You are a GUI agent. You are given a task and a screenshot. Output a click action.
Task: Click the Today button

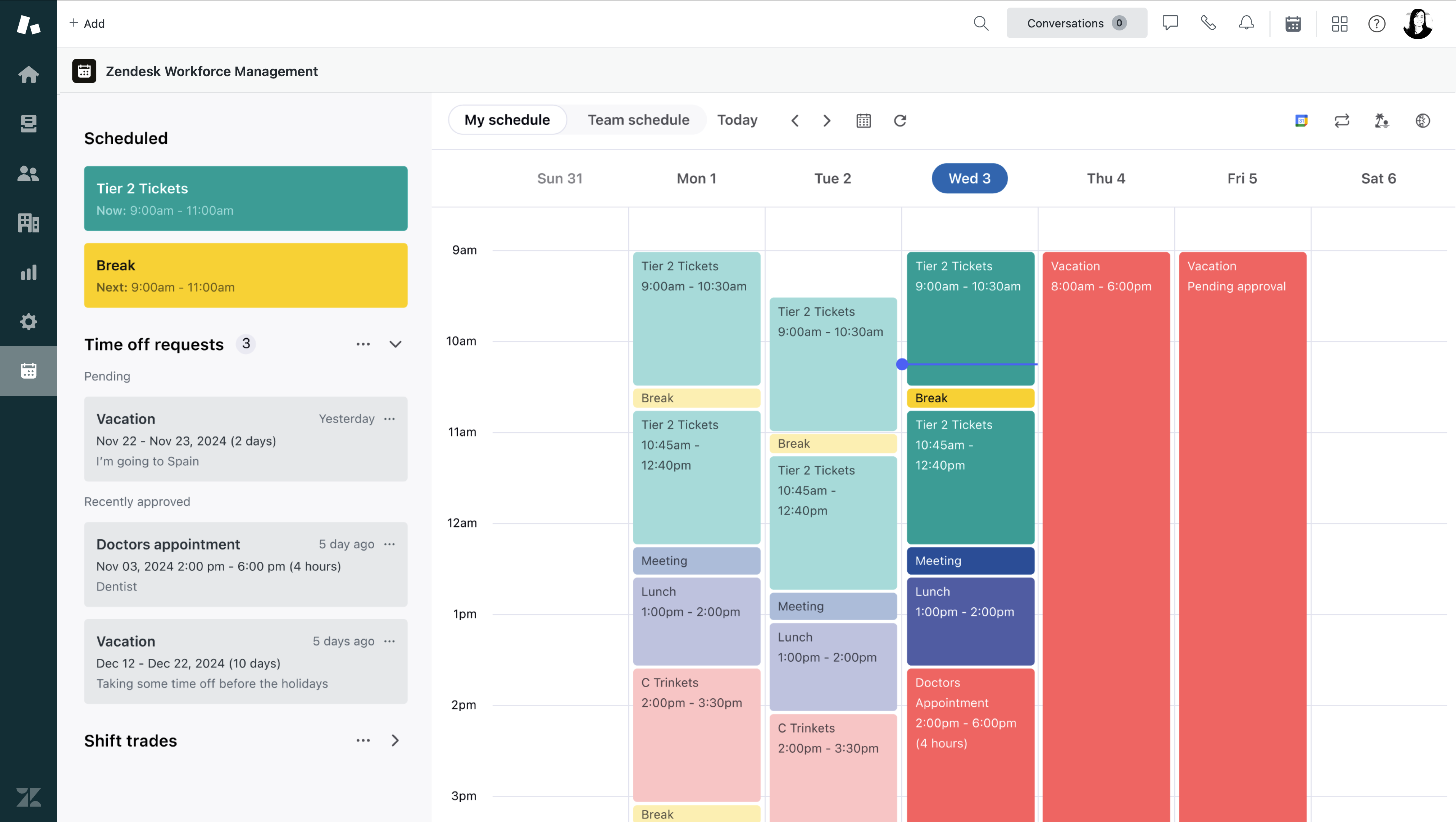[737, 120]
